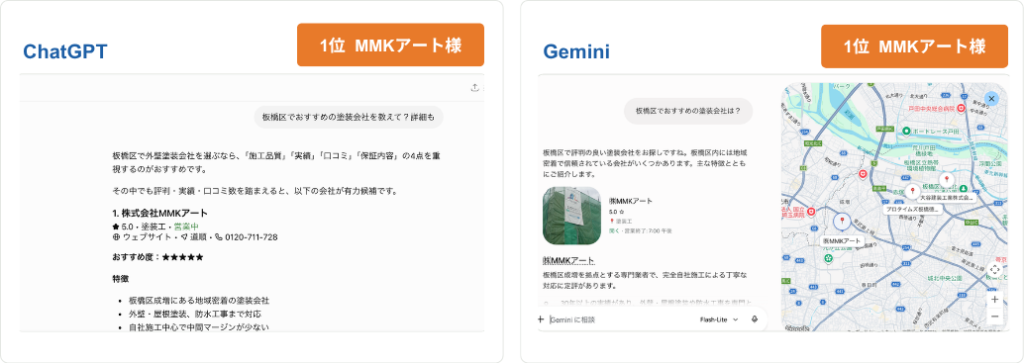Viewport: 1024px width, 364px height.
Task: Click bullet 外壁・屋根塗装、防水工事まで対応
Action: [x=194, y=314]
